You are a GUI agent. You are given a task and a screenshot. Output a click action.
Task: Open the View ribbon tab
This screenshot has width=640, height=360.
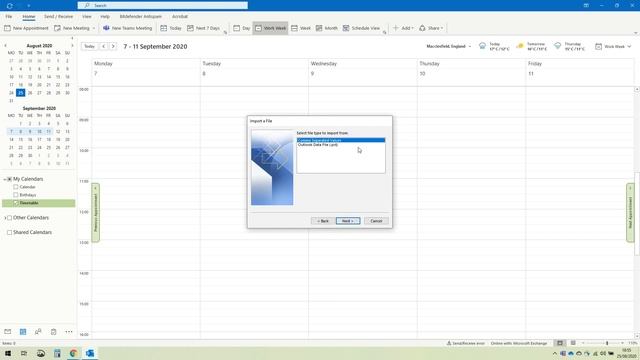[87, 16]
